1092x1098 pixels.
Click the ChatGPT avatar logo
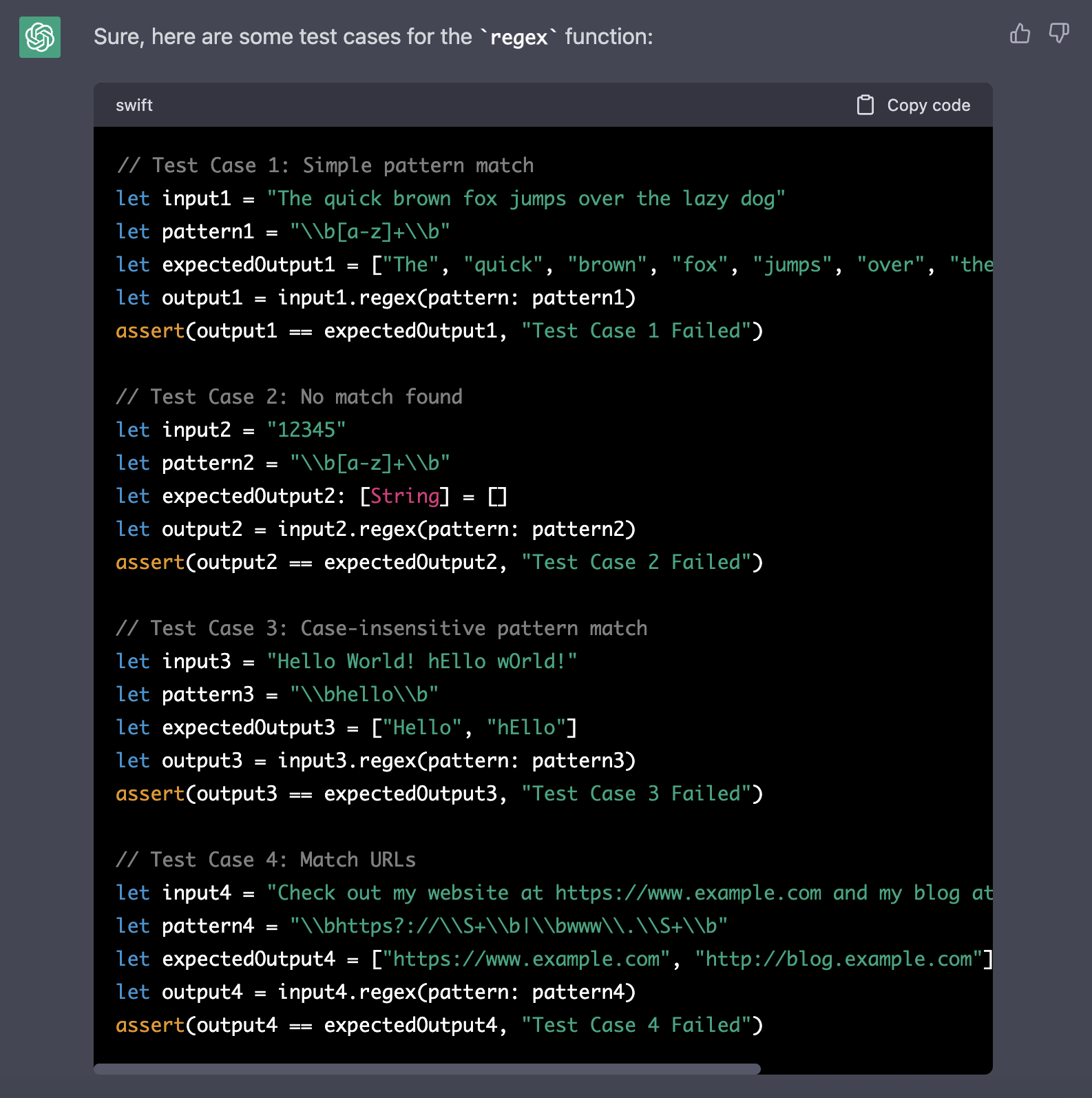point(40,37)
